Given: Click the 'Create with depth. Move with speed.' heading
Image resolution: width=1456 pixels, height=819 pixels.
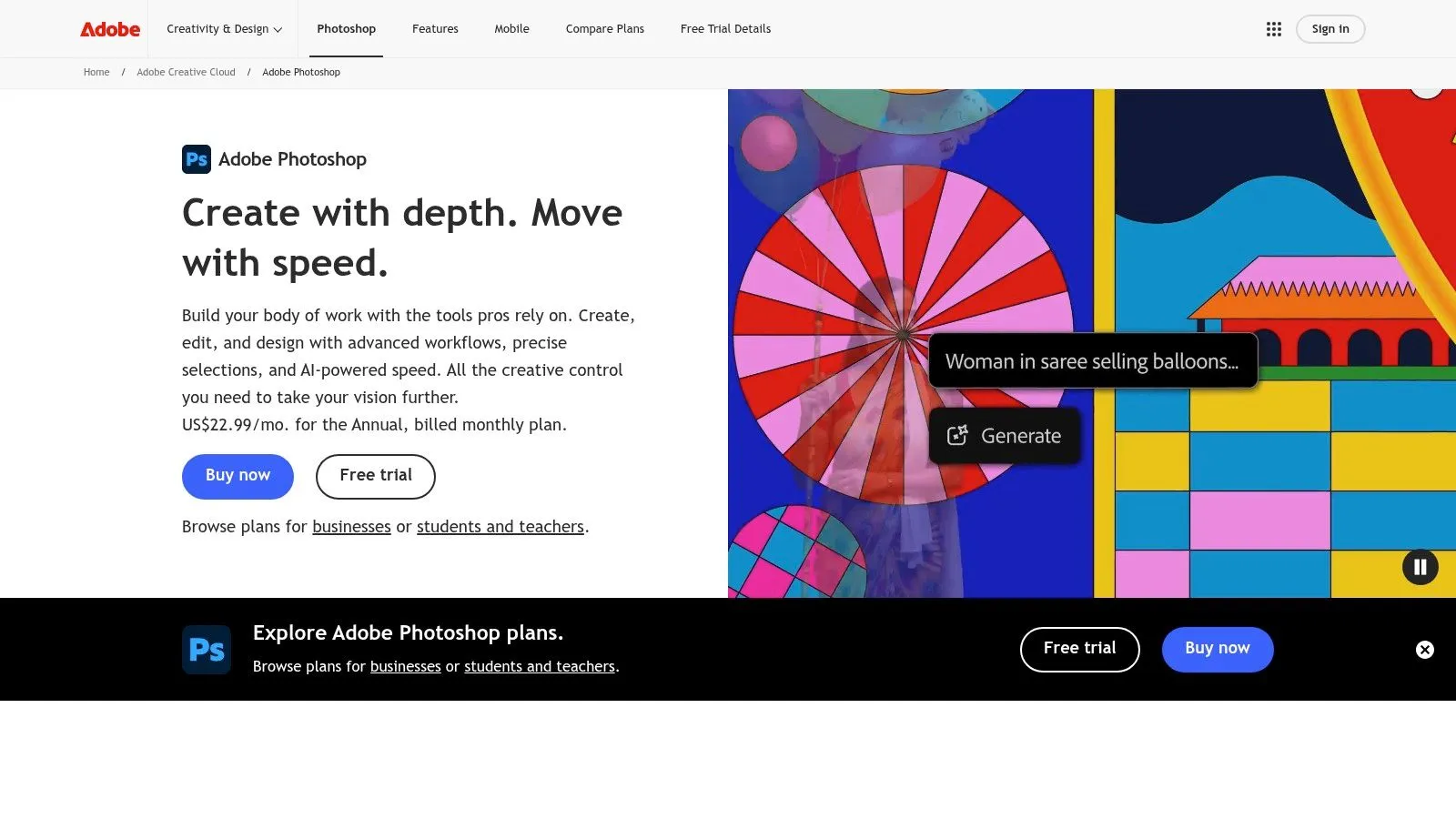Looking at the screenshot, I should [x=402, y=238].
